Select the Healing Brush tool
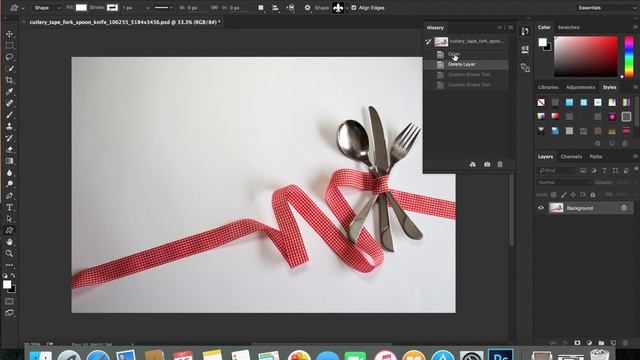 pyautogui.click(x=9, y=103)
